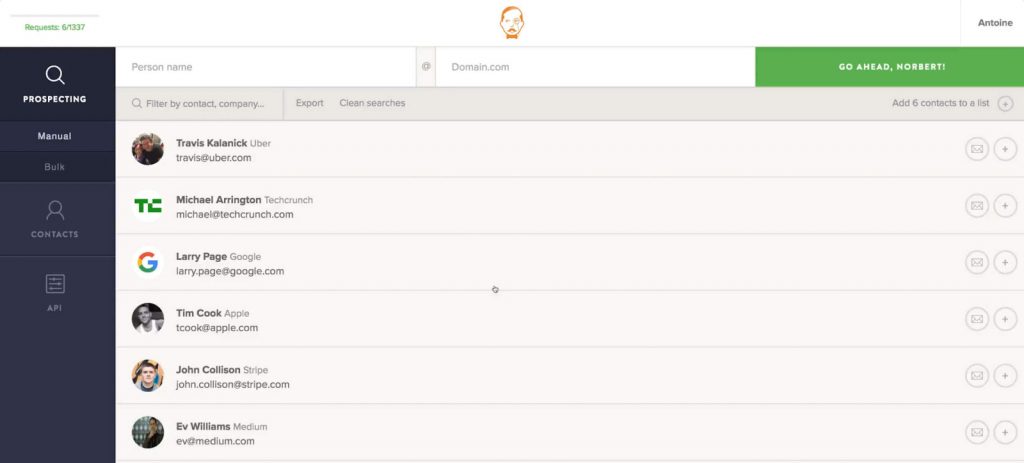
Task: Email Tim Cook via envelope icon
Action: coord(976,319)
